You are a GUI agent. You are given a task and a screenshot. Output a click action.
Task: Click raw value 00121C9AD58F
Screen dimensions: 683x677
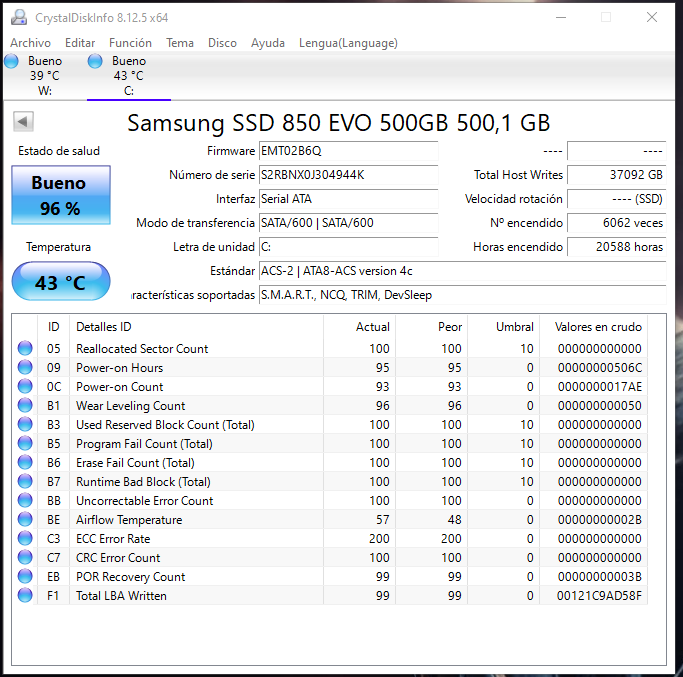coord(599,596)
